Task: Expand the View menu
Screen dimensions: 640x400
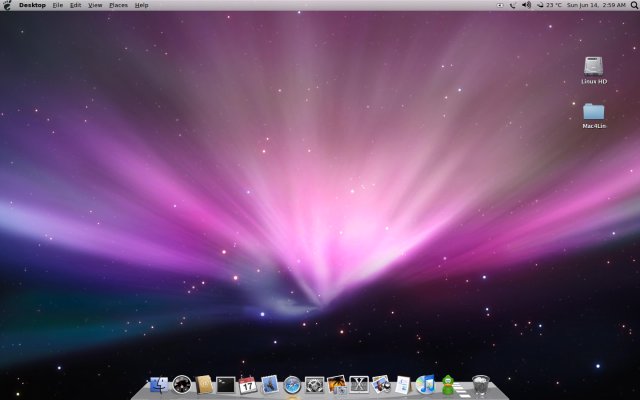Action: tap(95, 5)
